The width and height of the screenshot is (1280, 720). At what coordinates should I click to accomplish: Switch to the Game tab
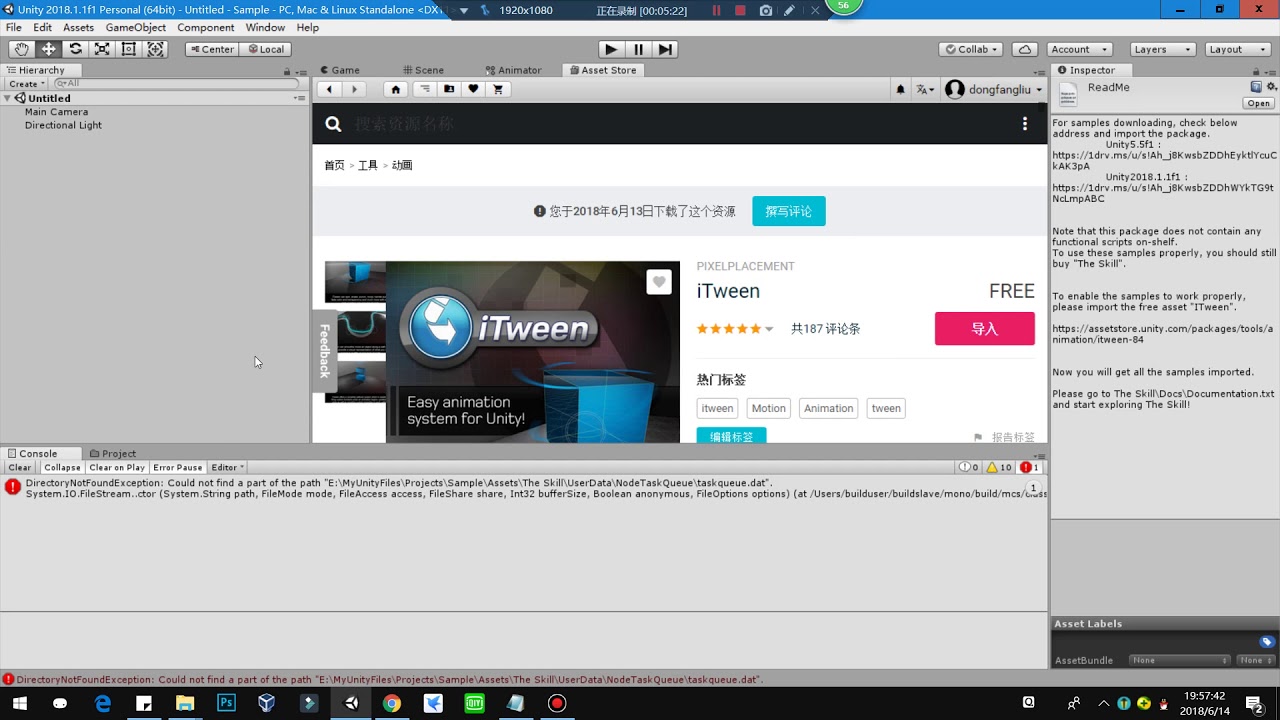(x=340, y=70)
